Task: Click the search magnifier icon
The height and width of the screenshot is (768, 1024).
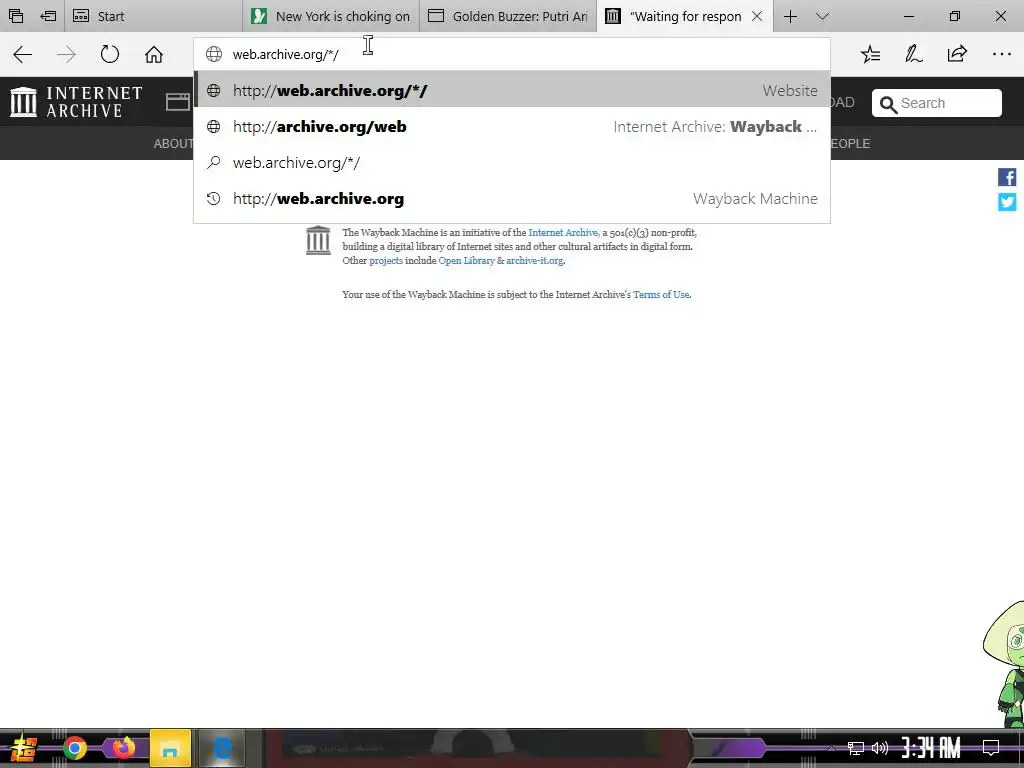Action: (888, 104)
